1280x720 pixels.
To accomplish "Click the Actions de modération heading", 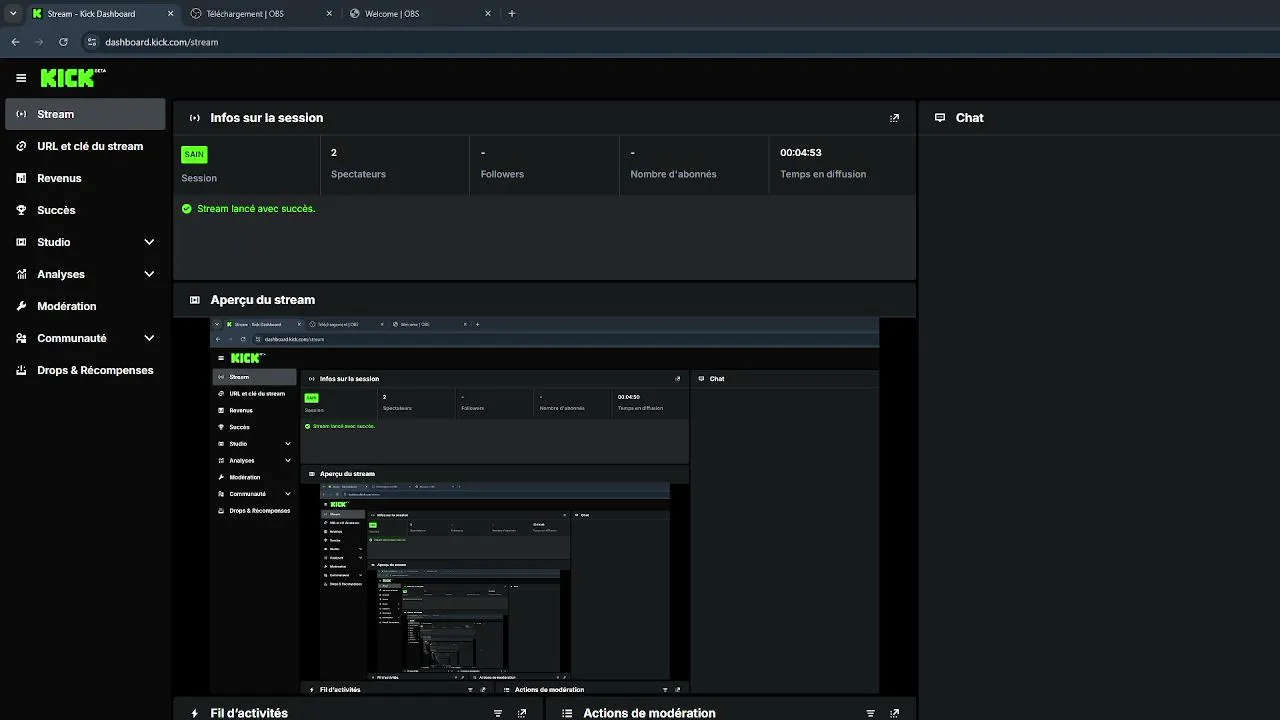I will (x=649, y=713).
